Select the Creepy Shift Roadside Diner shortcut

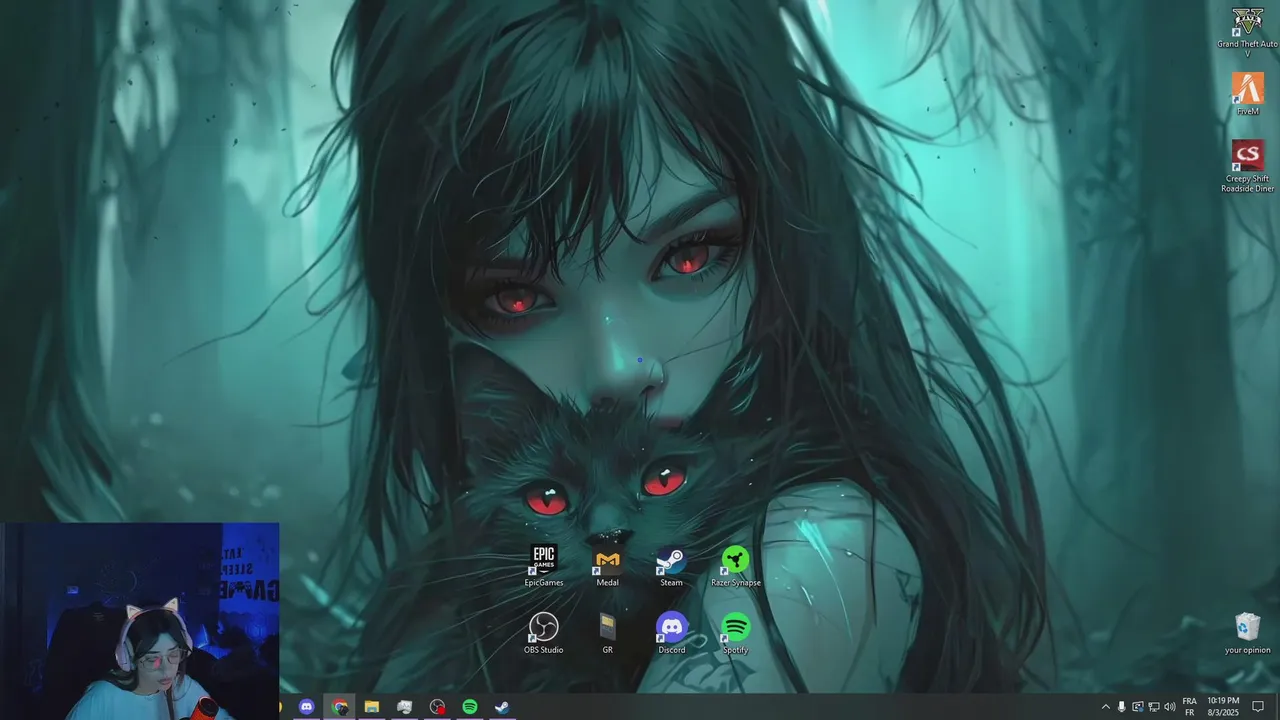coord(1247,166)
